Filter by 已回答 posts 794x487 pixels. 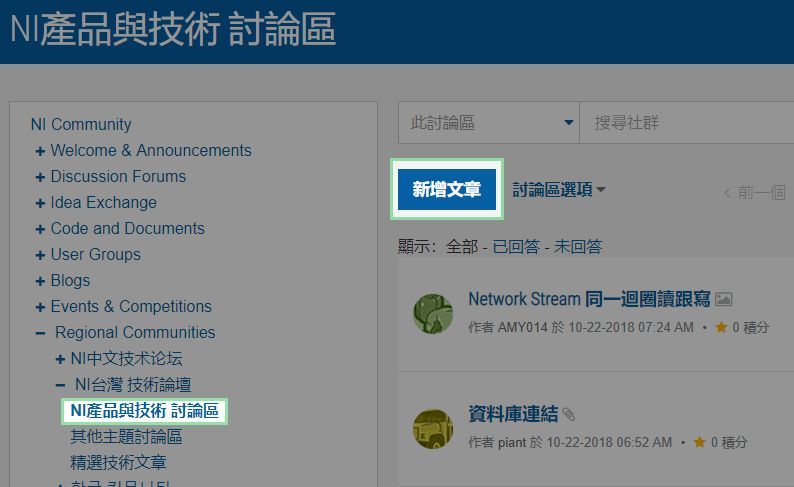516,247
